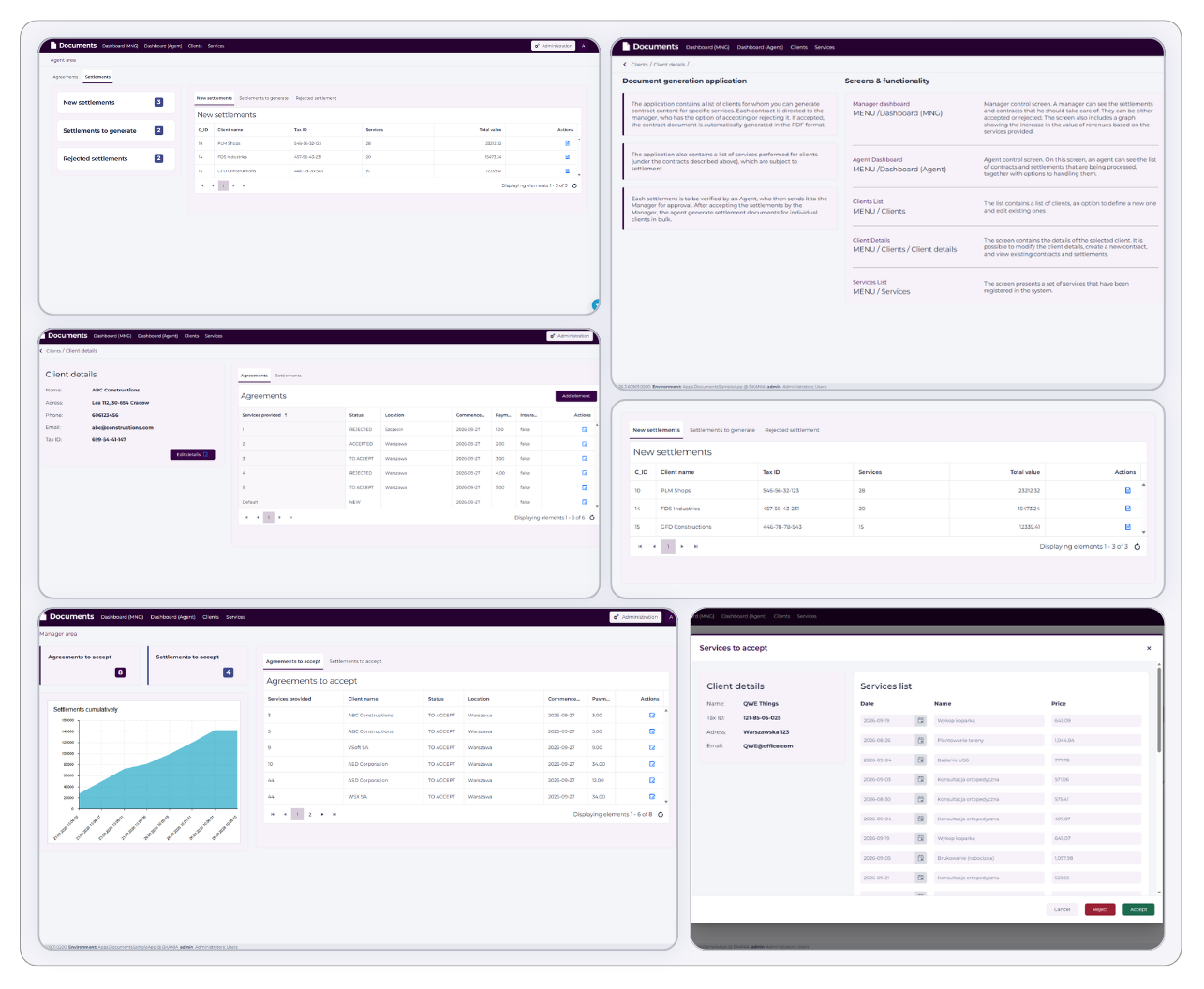Select Rejected settlement tab in Agent area
The width and height of the screenshot is (1204, 989).
point(317,98)
